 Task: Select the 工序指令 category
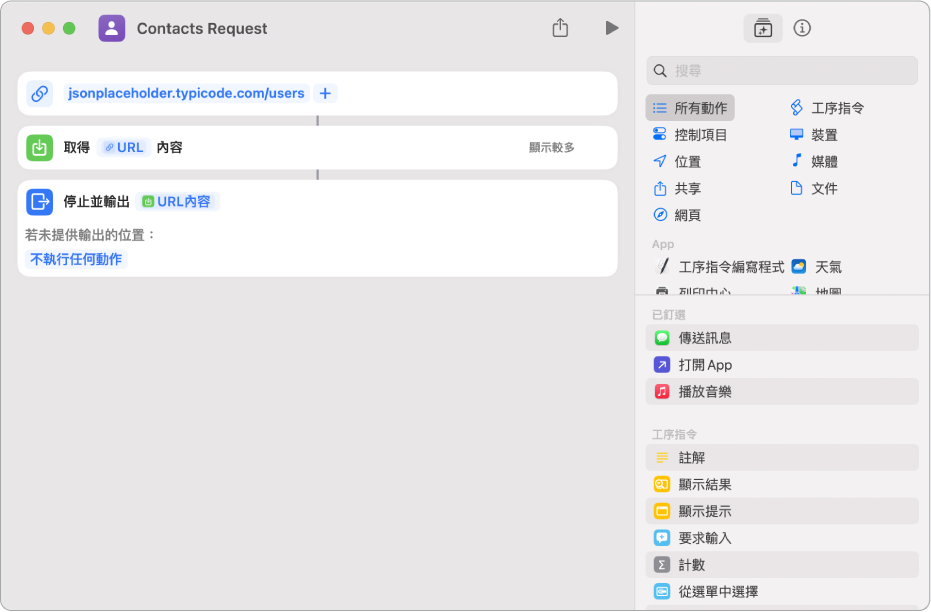826,108
